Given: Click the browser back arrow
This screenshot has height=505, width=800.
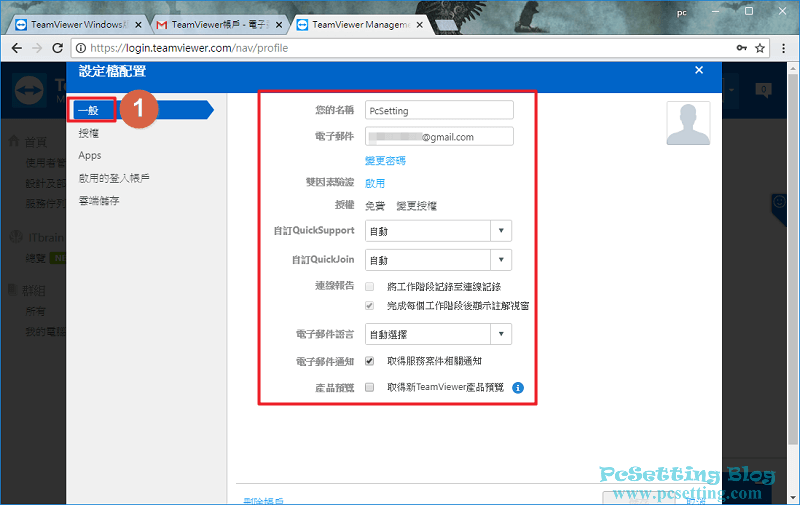Looking at the screenshot, I should 18,47.
